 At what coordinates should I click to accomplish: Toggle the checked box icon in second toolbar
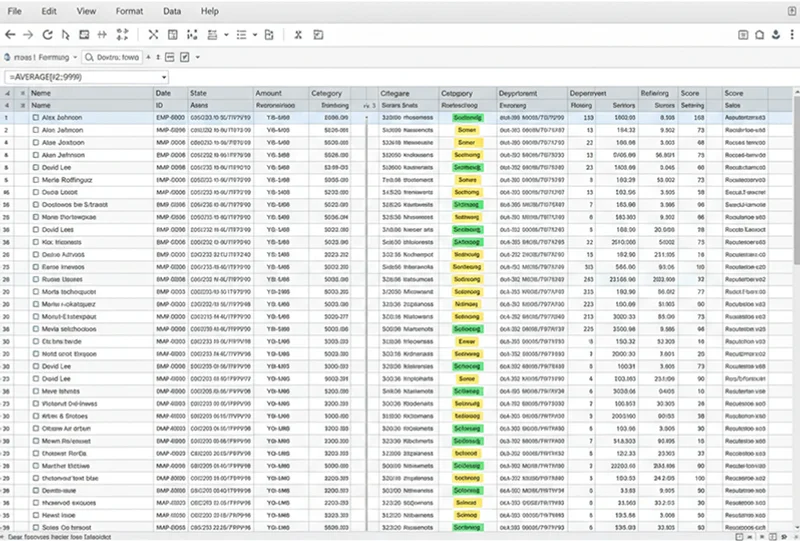point(185,57)
